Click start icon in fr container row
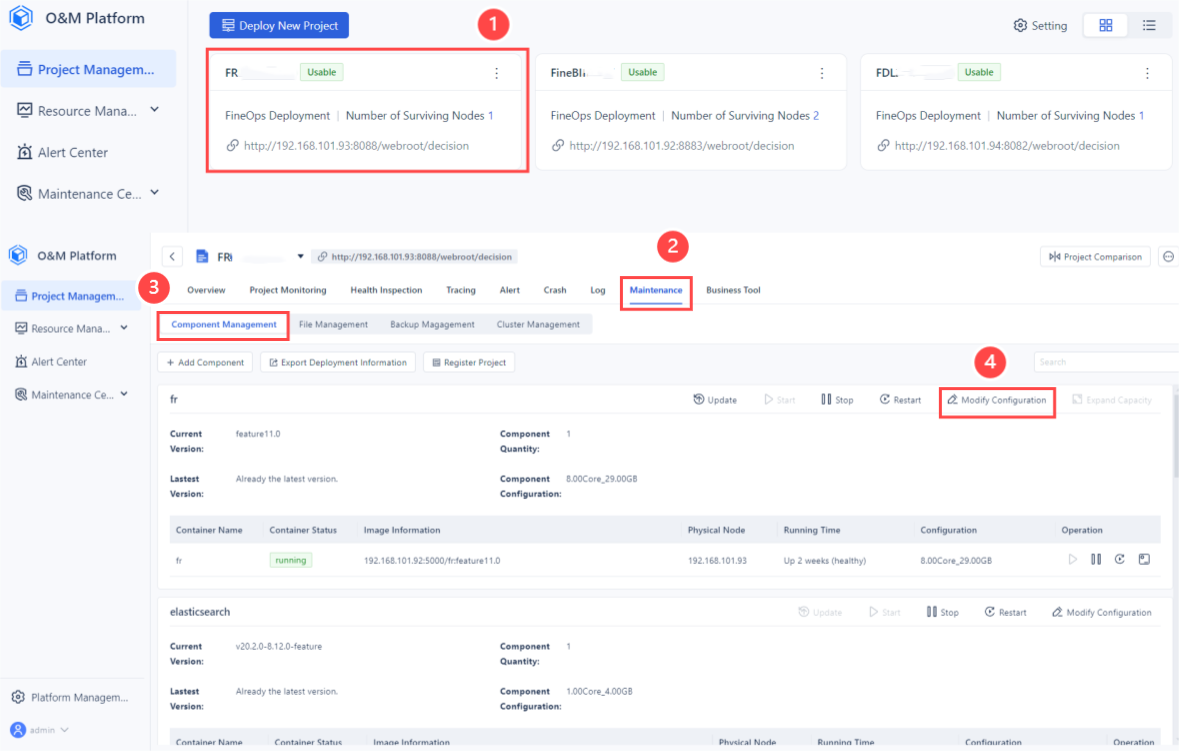Image resolution: width=1179 pixels, height=751 pixels. (x=1072, y=560)
